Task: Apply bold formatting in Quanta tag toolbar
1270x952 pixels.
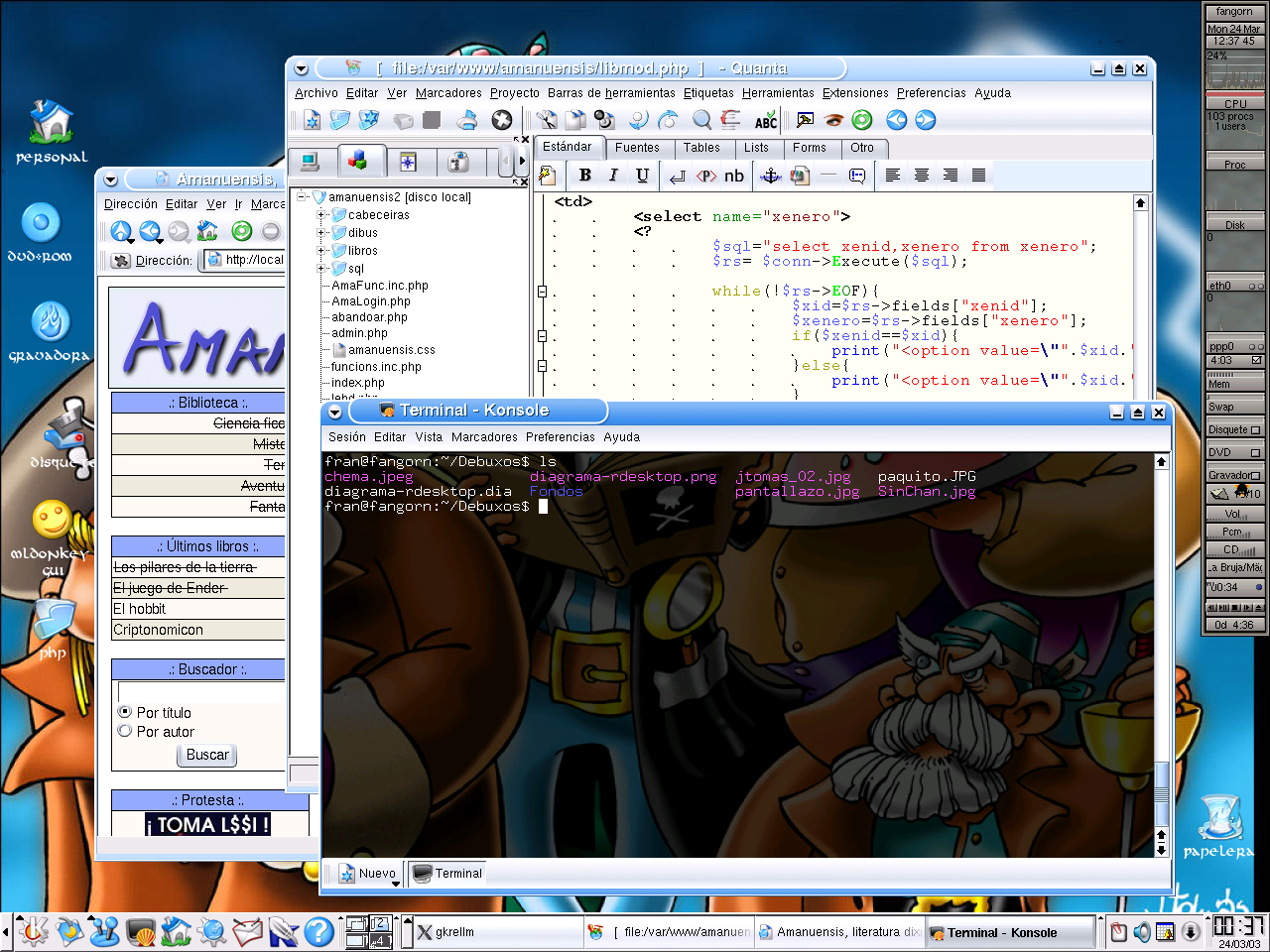Action: (x=585, y=176)
